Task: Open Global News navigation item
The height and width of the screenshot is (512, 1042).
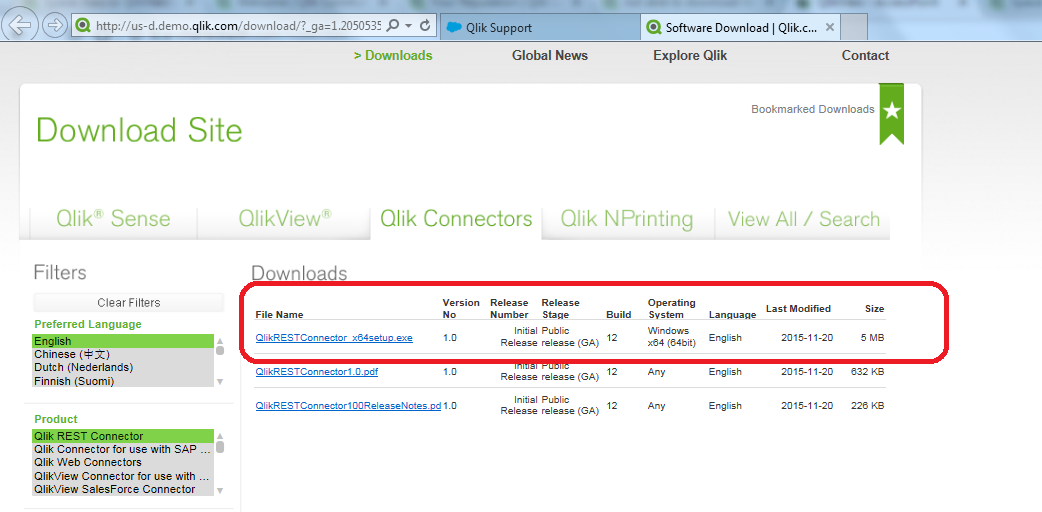Action: point(550,56)
